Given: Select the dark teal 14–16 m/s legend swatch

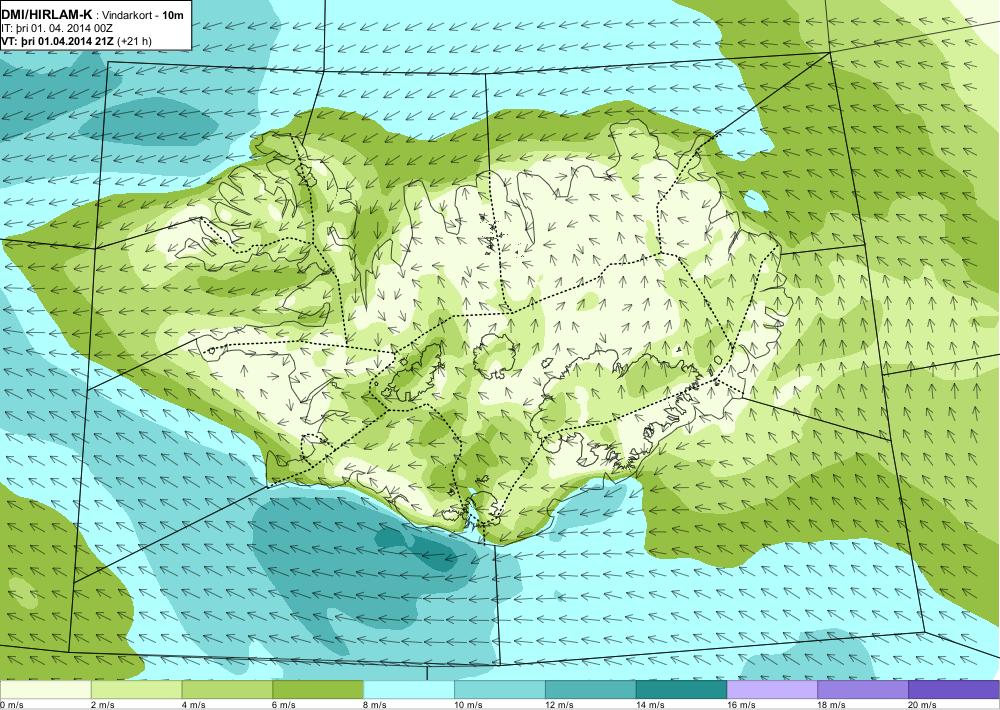Looking at the screenshot, I should (x=681, y=689).
